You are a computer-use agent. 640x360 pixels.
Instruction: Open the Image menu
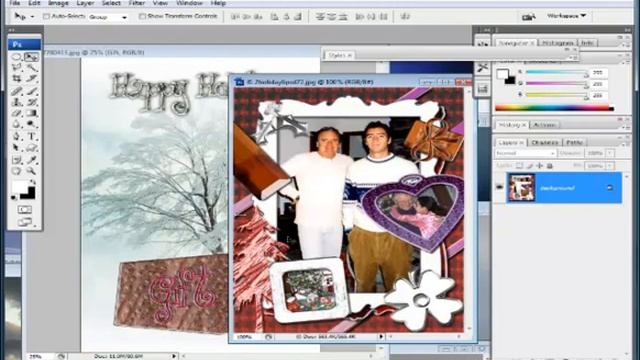(x=58, y=3)
